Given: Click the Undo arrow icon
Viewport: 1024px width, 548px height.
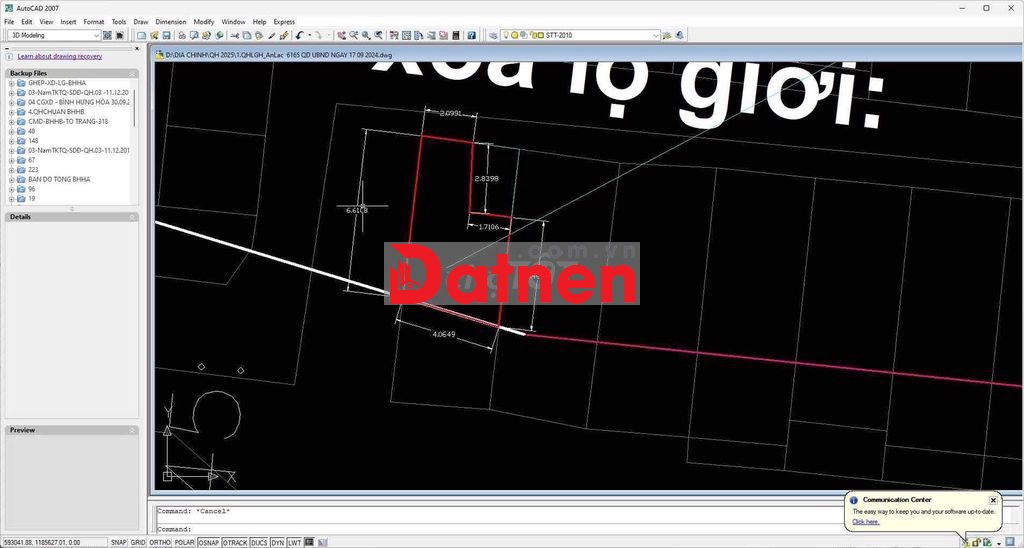Looking at the screenshot, I should [299, 35].
